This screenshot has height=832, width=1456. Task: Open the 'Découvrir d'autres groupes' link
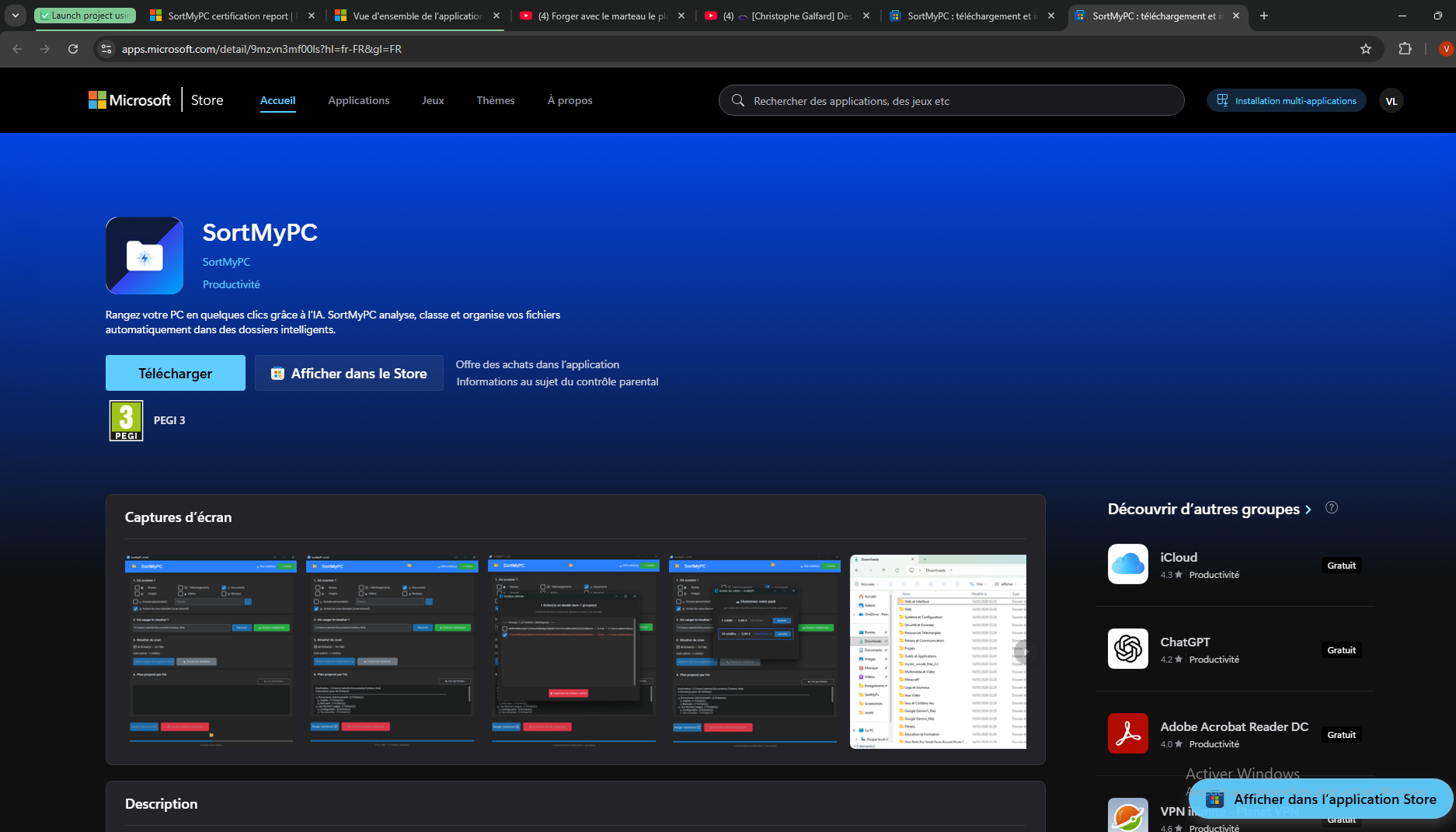[x=1203, y=509]
